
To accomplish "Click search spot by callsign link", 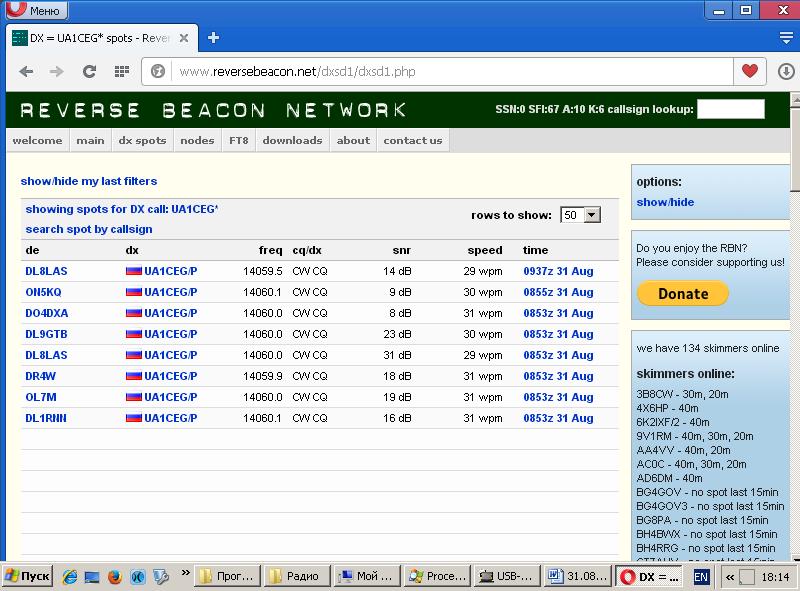I will point(89,229).
